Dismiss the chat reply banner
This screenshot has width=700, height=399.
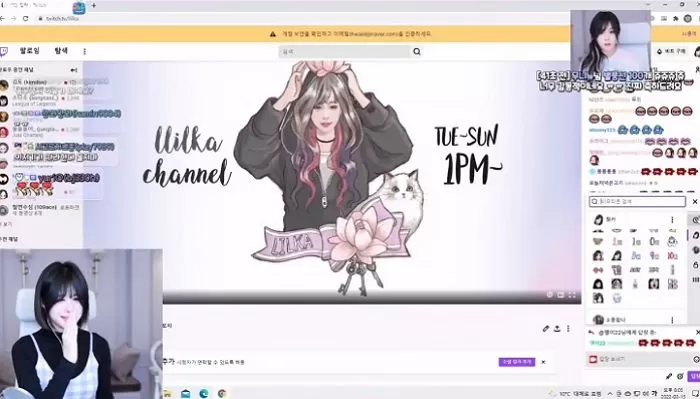[697, 332]
